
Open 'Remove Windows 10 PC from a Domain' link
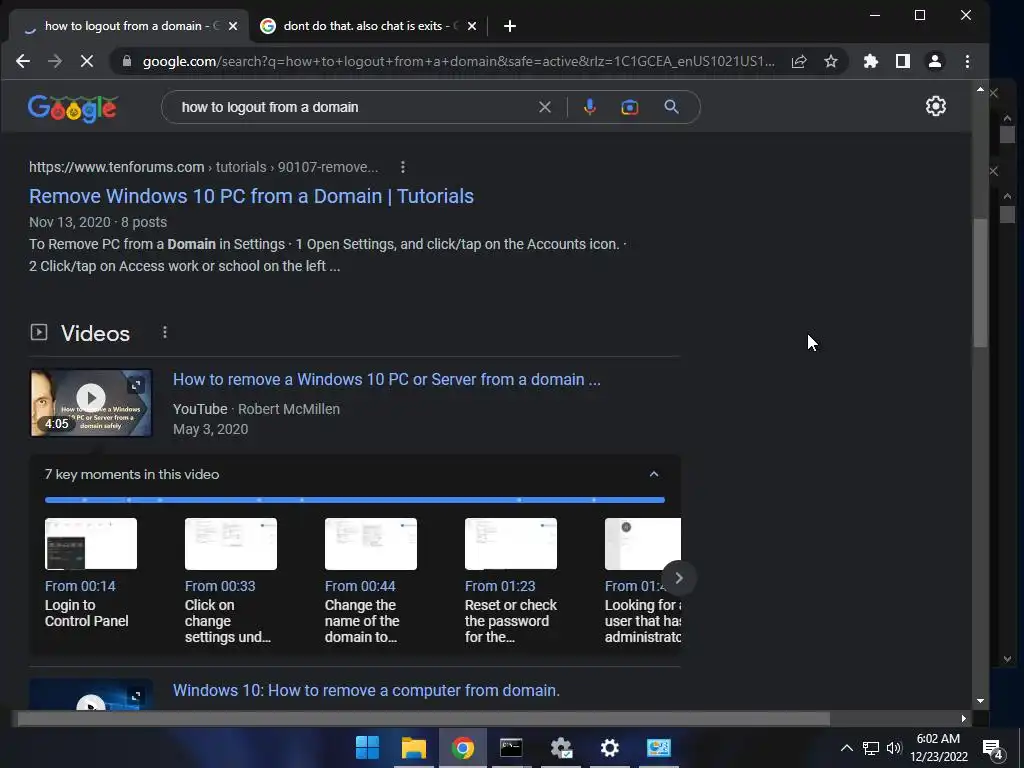pos(251,196)
